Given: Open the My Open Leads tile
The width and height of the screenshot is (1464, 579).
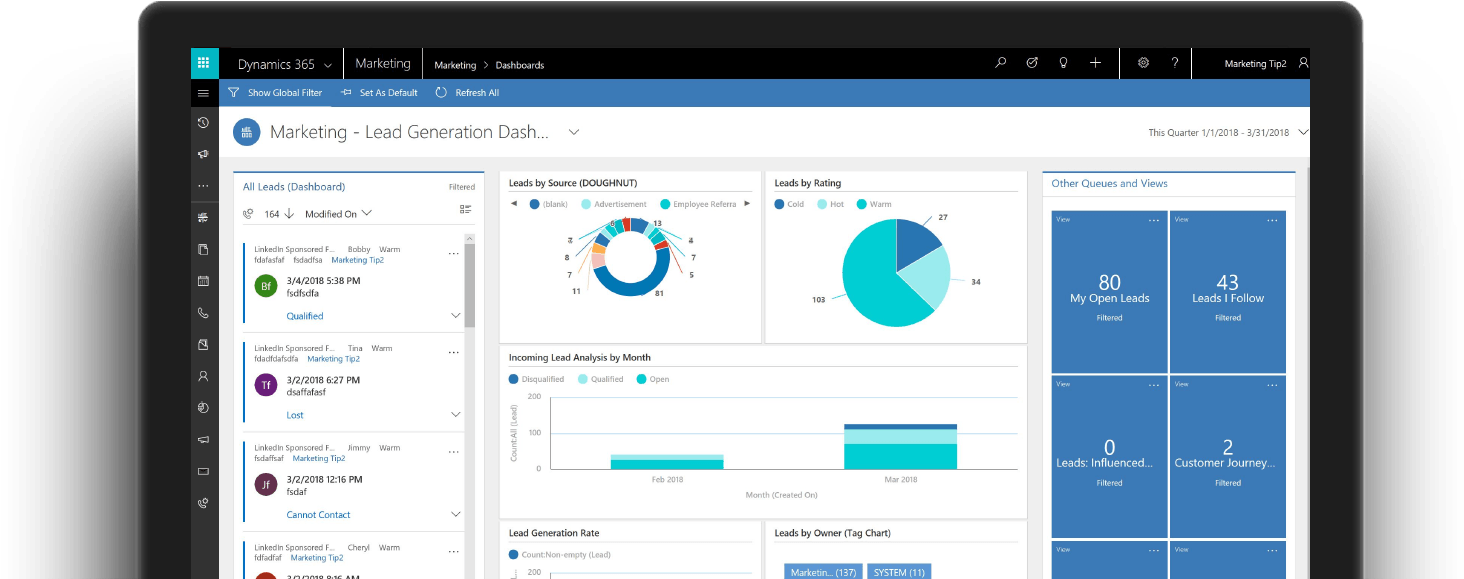Looking at the screenshot, I should click(1109, 292).
